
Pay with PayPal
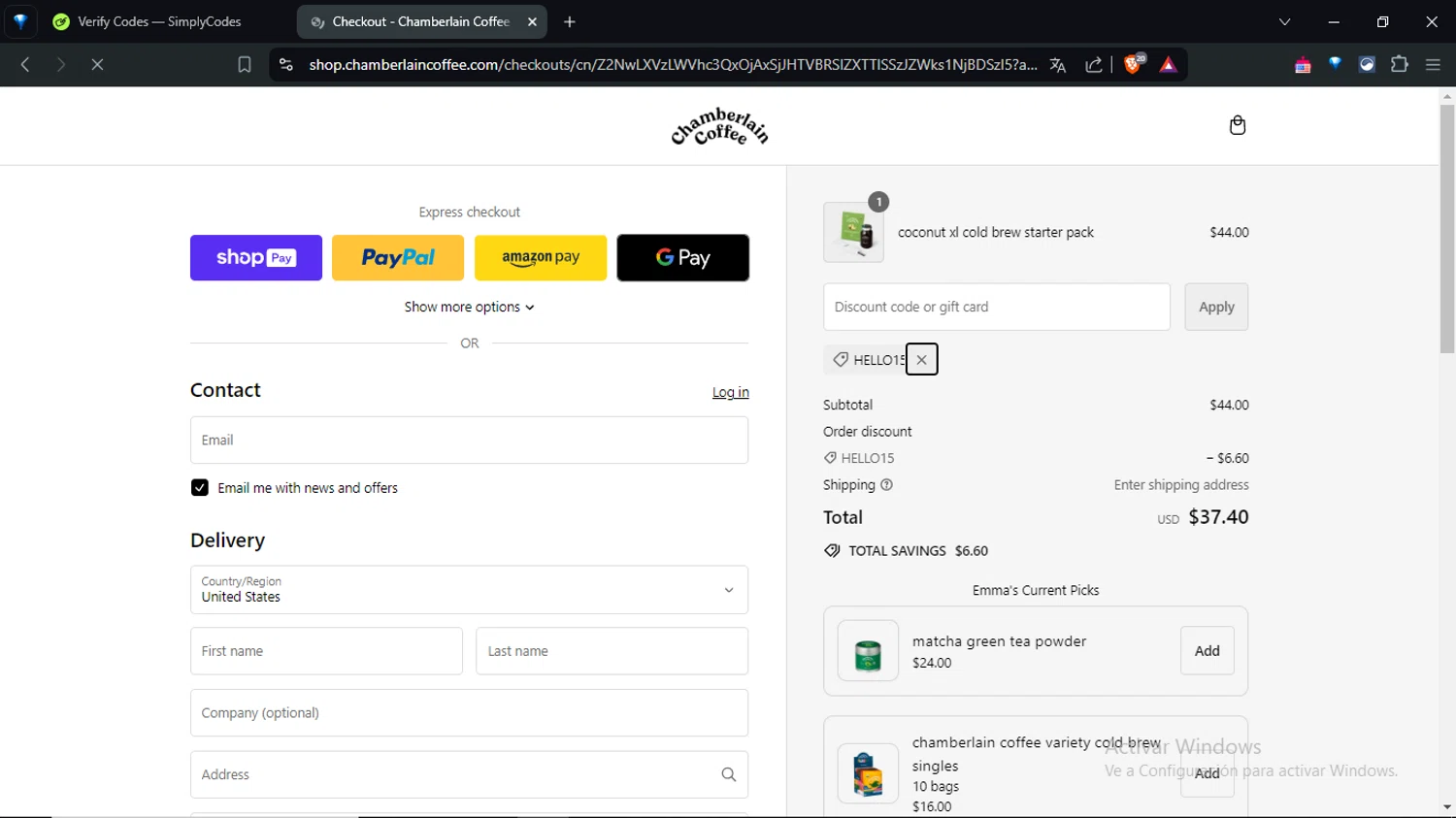point(398,258)
